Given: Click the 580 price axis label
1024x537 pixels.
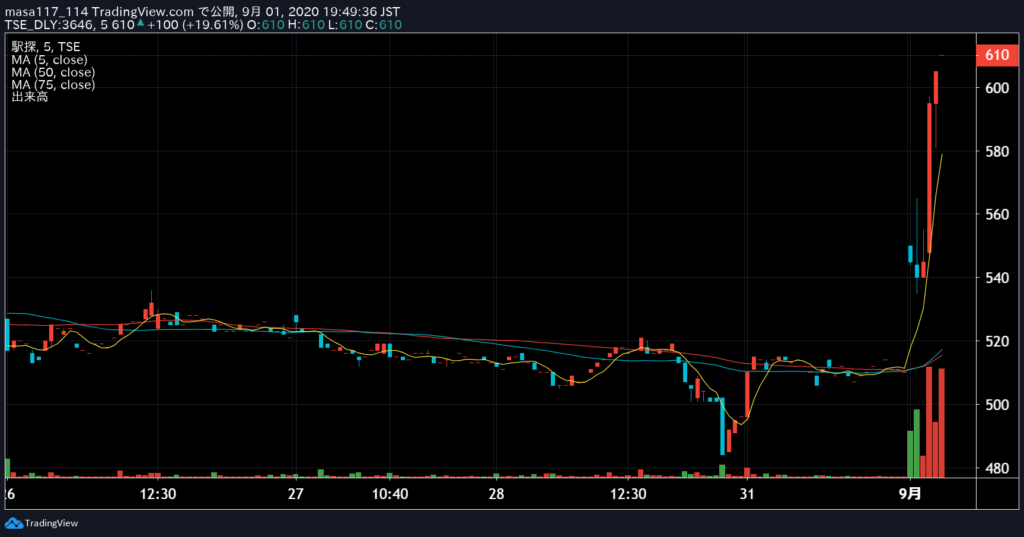Looking at the screenshot, I should [x=997, y=152].
